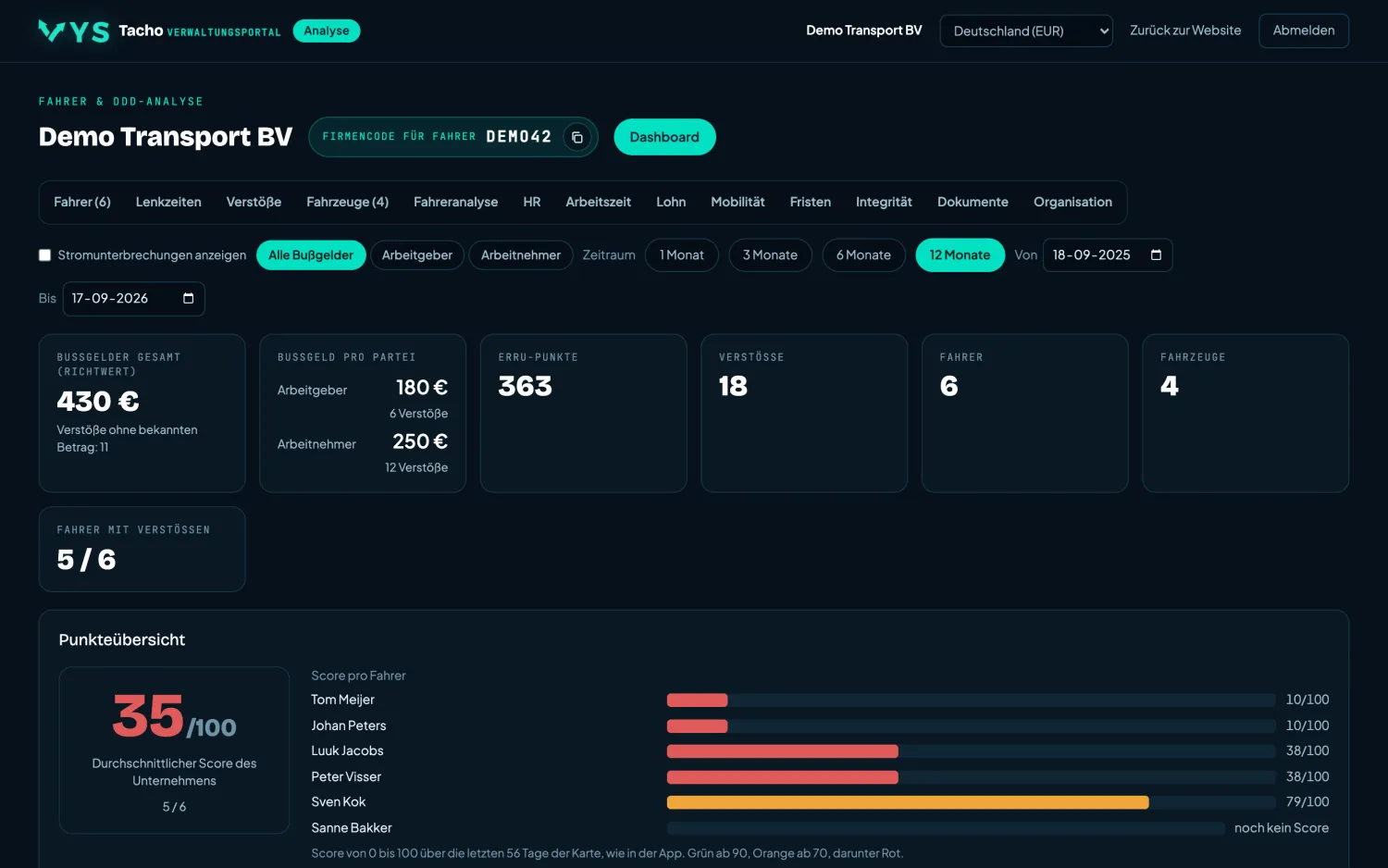This screenshot has height=868, width=1388.
Task: Switch to the Lenkzeiten tab
Action: pos(168,202)
